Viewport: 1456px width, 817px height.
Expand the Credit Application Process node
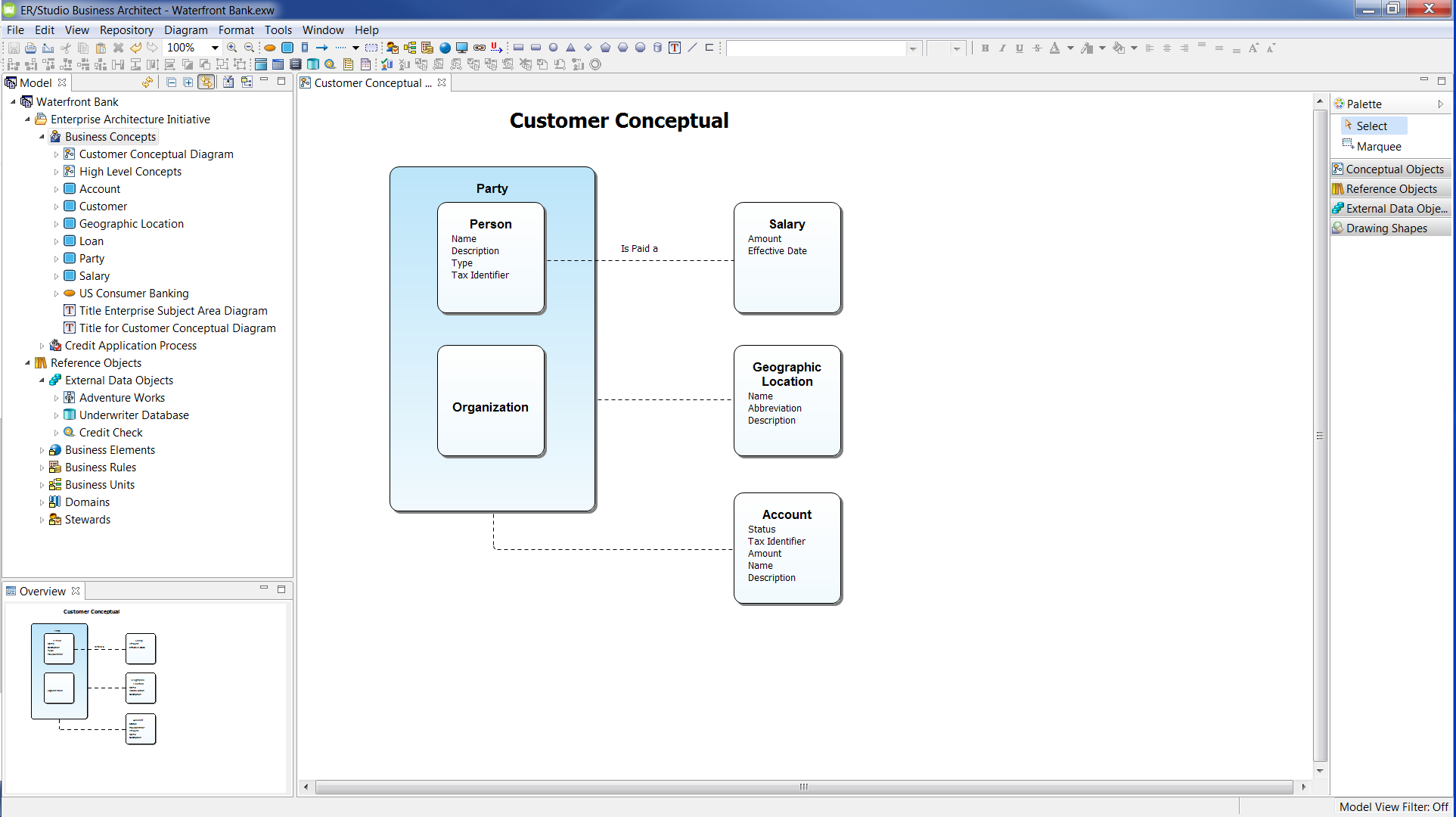[42, 346]
